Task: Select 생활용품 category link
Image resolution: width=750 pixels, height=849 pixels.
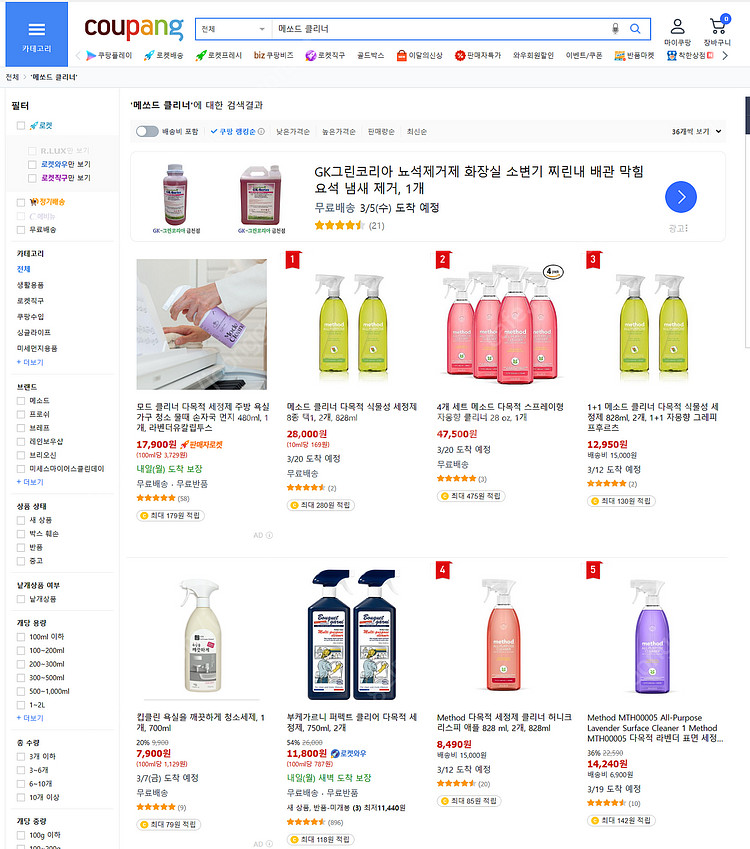Action: tap(30, 285)
